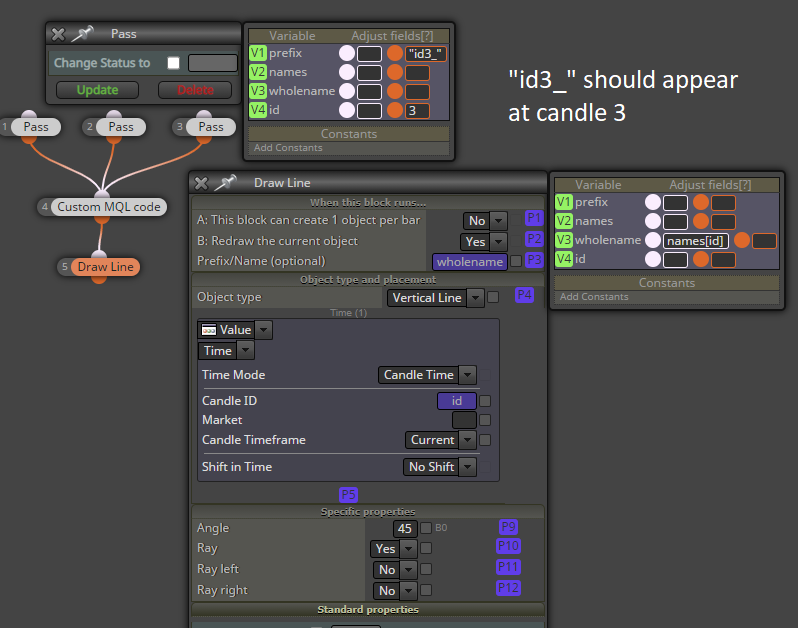This screenshot has width=798, height=628.
Task: Click the P3 parameter badge
Action: 534,260
